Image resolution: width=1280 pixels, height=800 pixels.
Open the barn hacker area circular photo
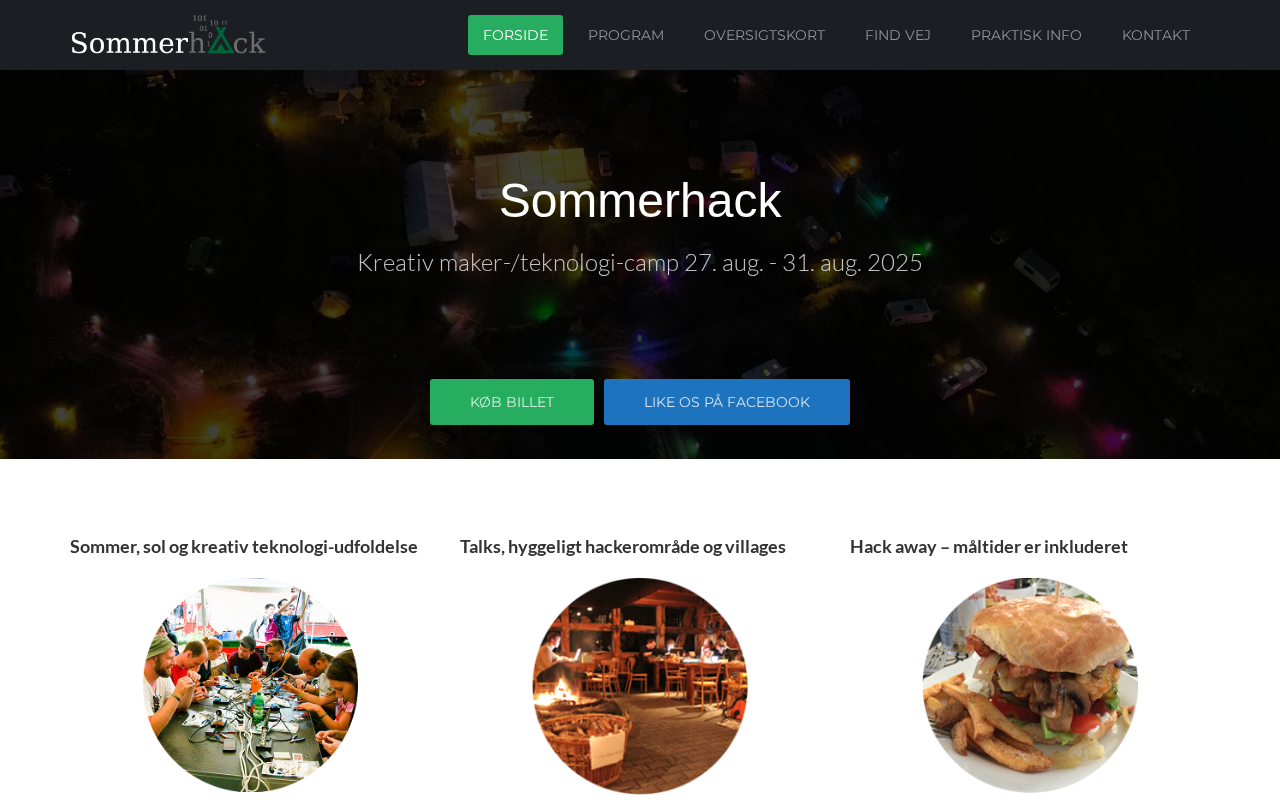640,686
